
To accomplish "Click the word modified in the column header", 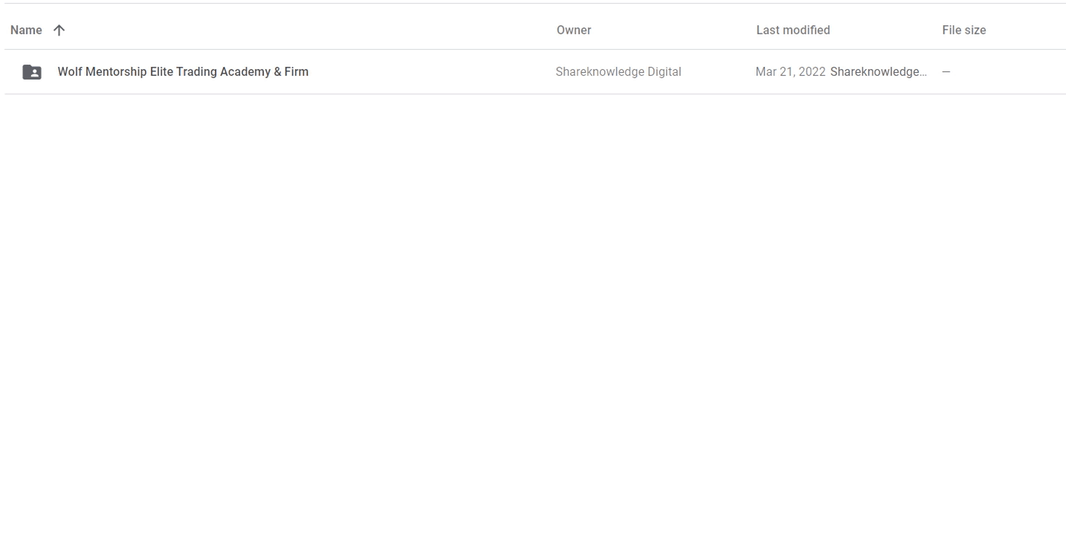I will pos(808,30).
